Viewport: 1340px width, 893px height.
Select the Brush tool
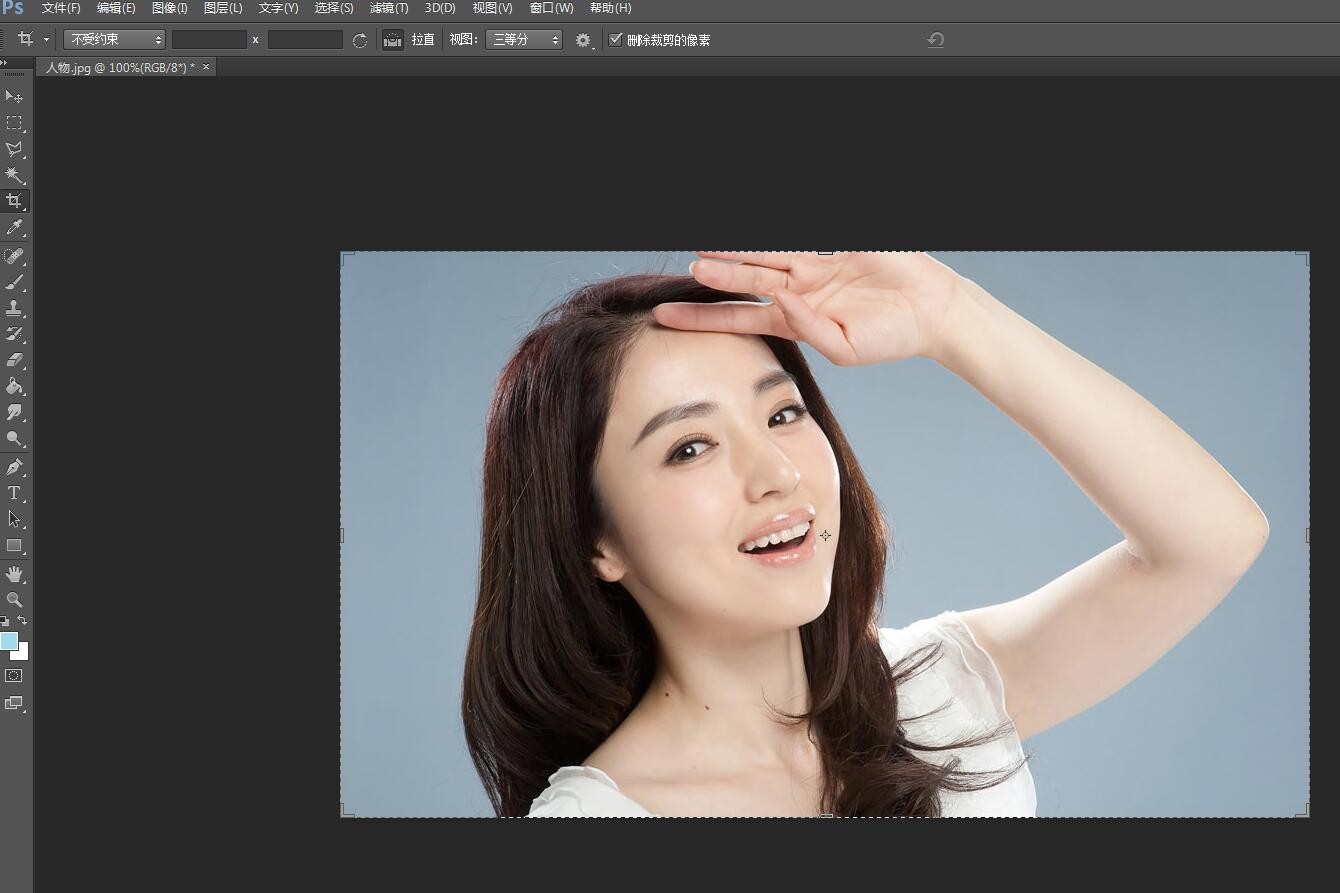(x=14, y=282)
